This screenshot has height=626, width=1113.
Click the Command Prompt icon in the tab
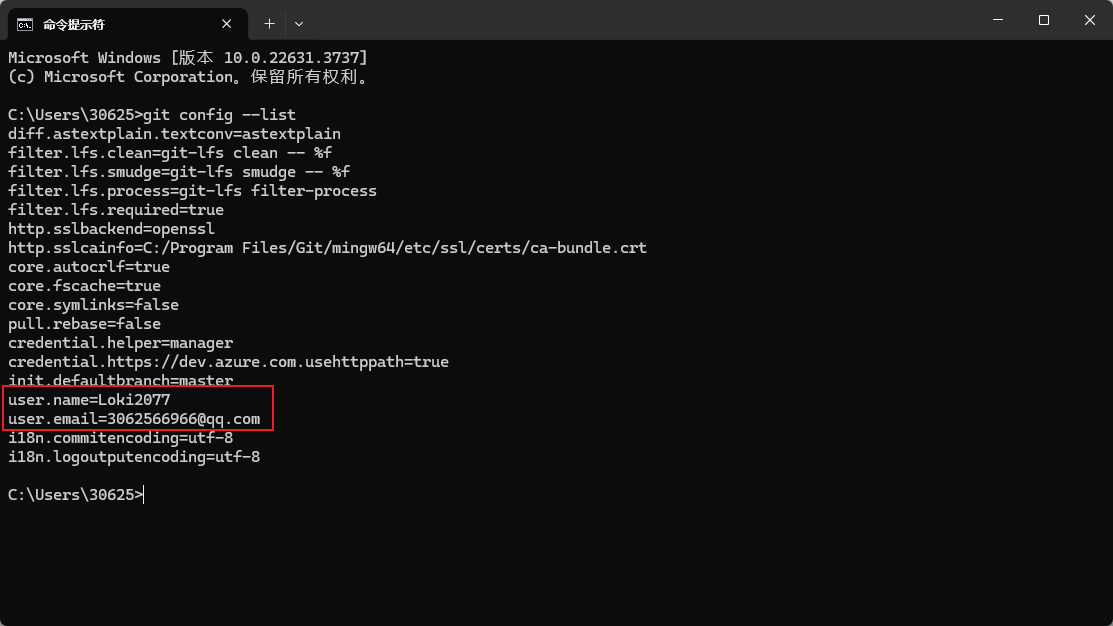click(x=25, y=23)
